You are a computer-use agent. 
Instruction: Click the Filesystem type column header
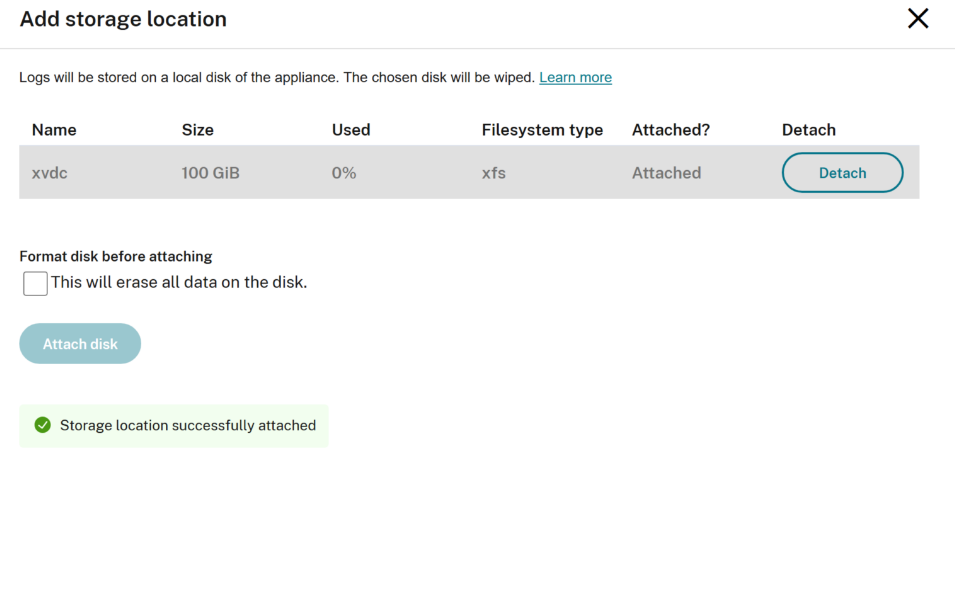pyautogui.click(x=542, y=130)
